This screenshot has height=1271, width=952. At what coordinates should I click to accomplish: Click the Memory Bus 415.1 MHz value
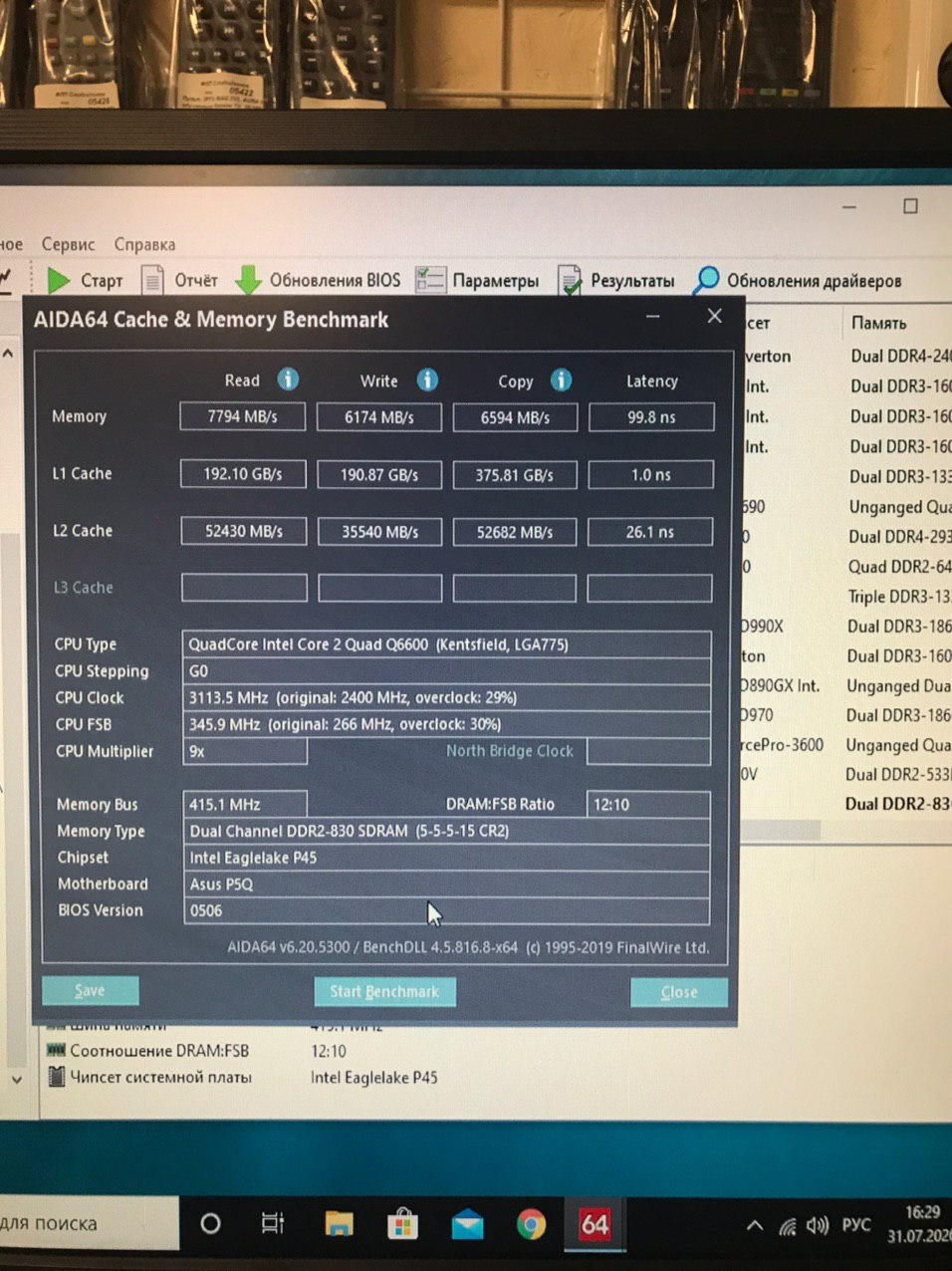pos(245,804)
